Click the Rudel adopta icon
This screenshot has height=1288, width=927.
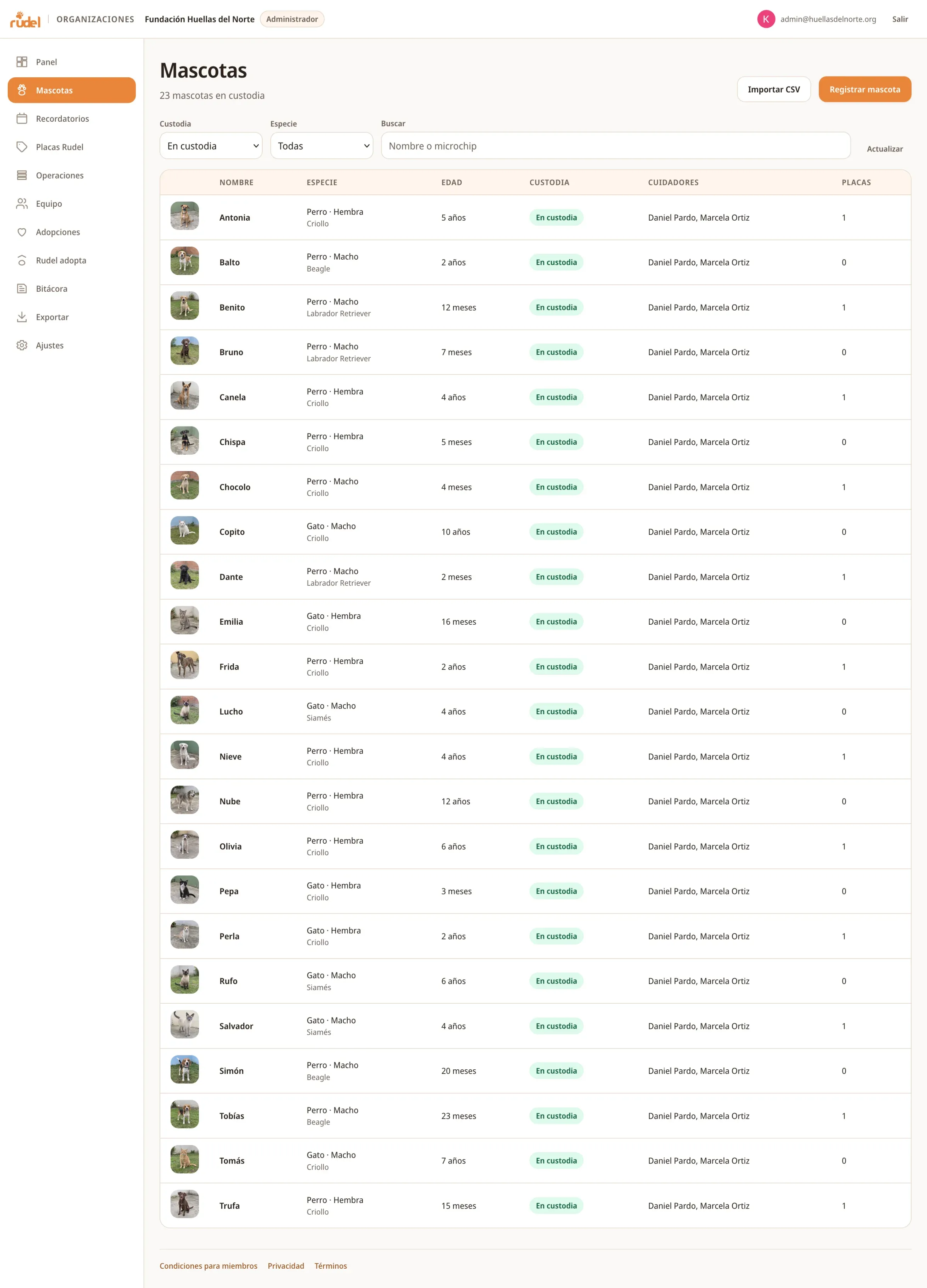click(22, 261)
